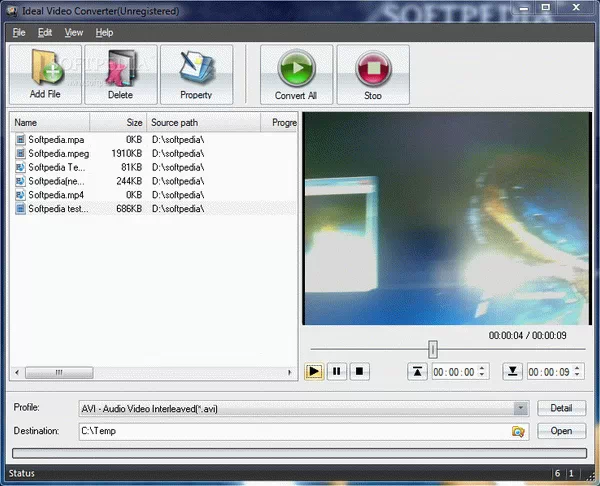Viewport: 600px width, 486px height.
Task: Maximize the Ideal Video Converter window
Action: click(x=546, y=8)
